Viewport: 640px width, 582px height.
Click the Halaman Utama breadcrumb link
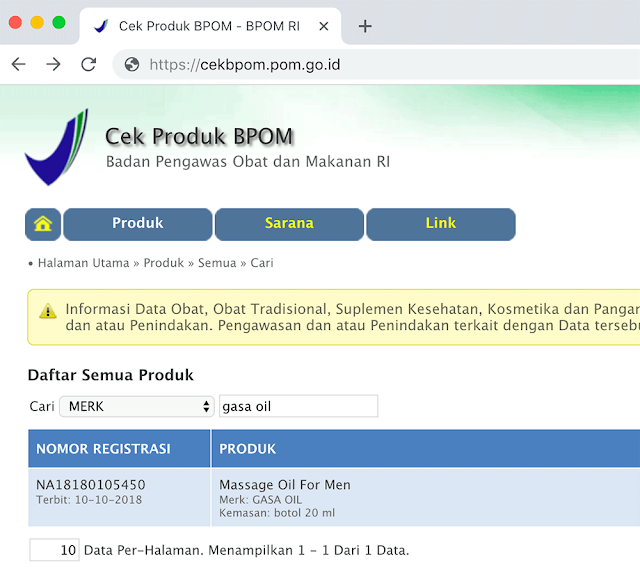pos(83,263)
